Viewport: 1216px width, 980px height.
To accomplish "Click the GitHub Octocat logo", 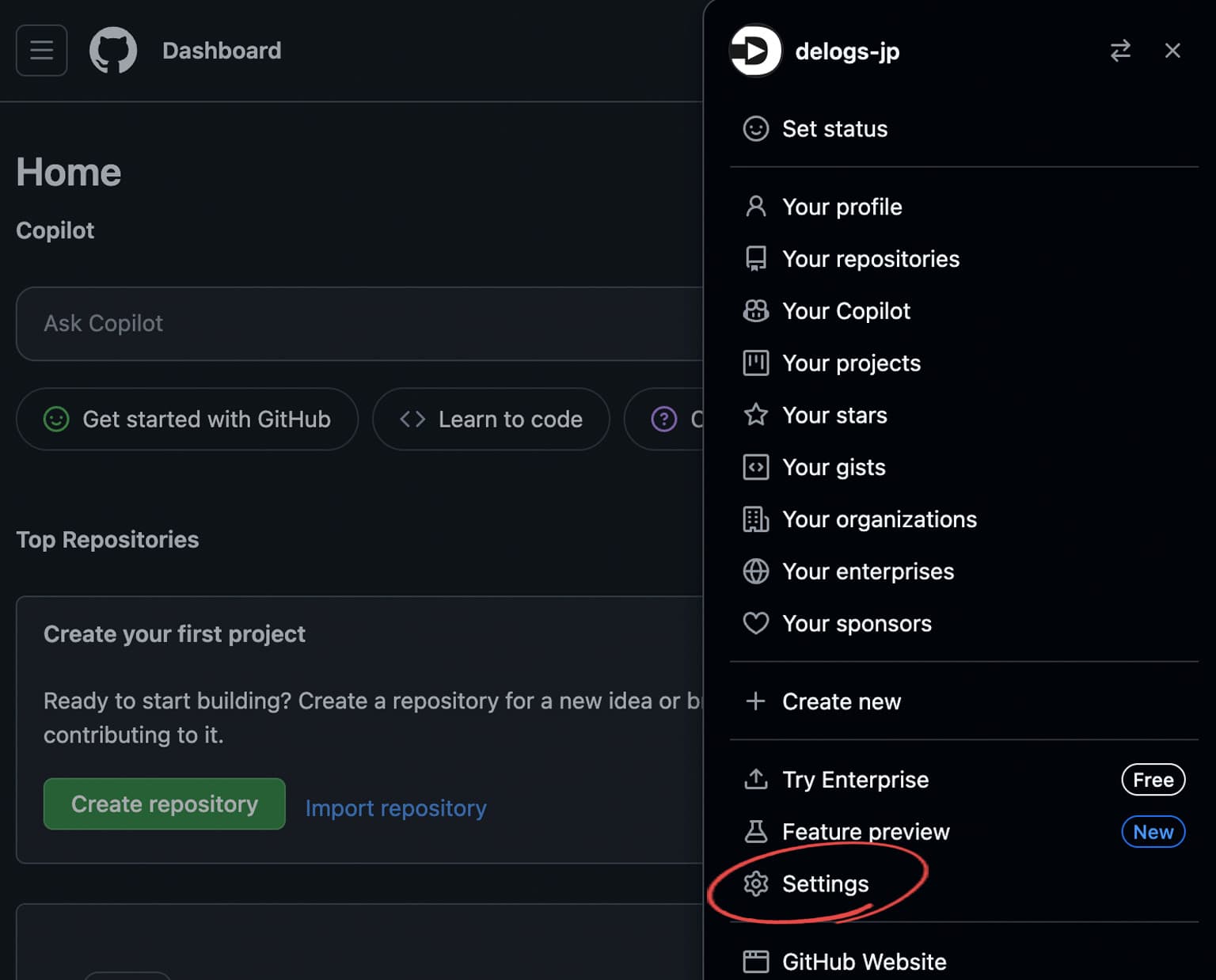I will (x=113, y=51).
